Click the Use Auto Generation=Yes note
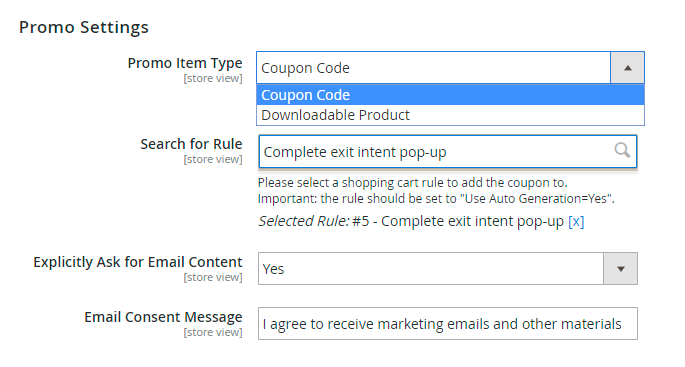685x367 pixels. pos(436,198)
